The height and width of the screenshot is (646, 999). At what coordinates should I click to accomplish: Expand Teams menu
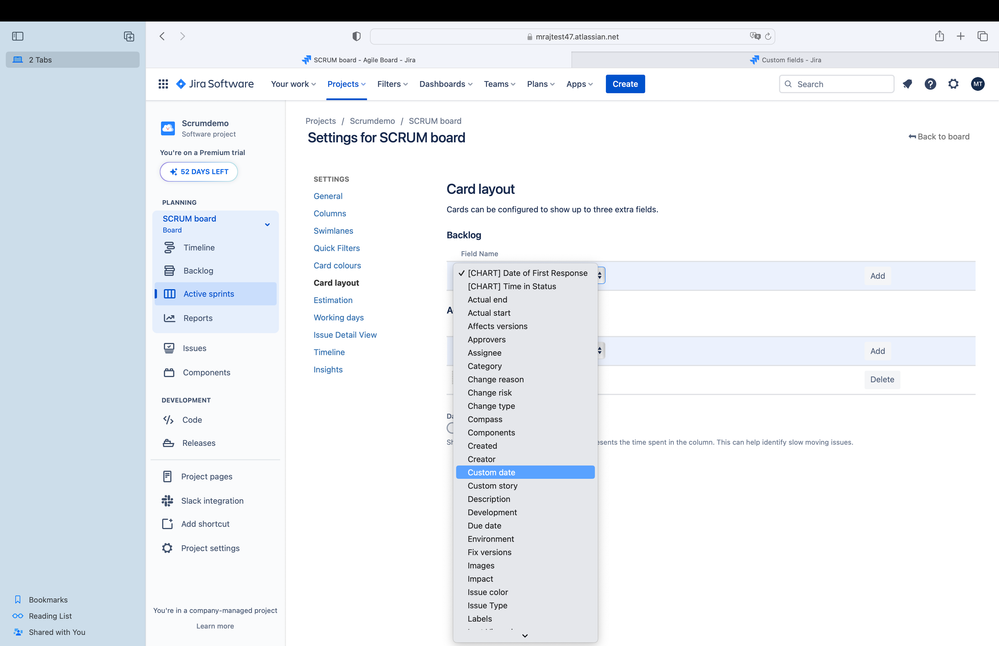(500, 84)
